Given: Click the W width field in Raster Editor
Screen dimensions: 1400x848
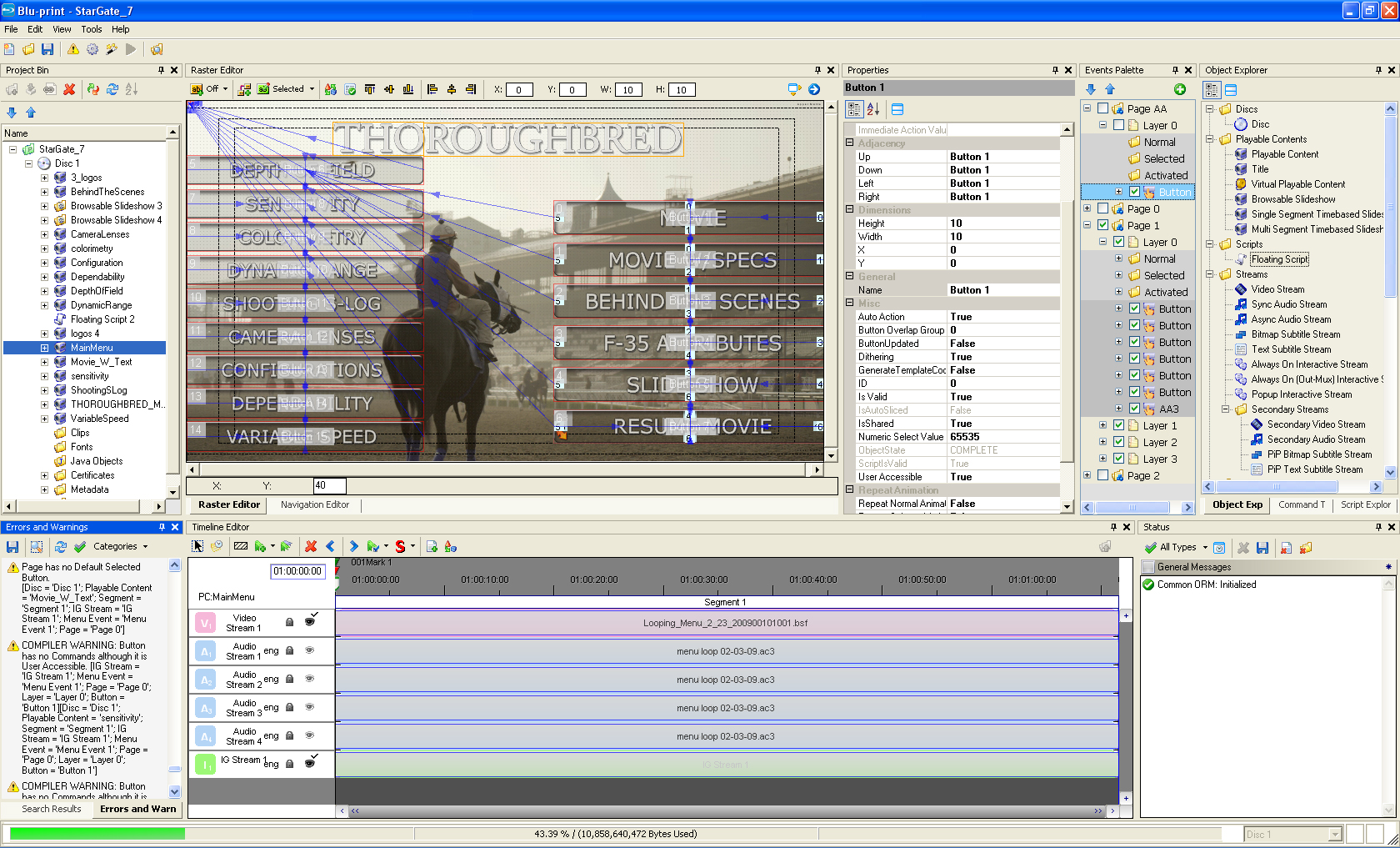Looking at the screenshot, I should coord(628,90).
